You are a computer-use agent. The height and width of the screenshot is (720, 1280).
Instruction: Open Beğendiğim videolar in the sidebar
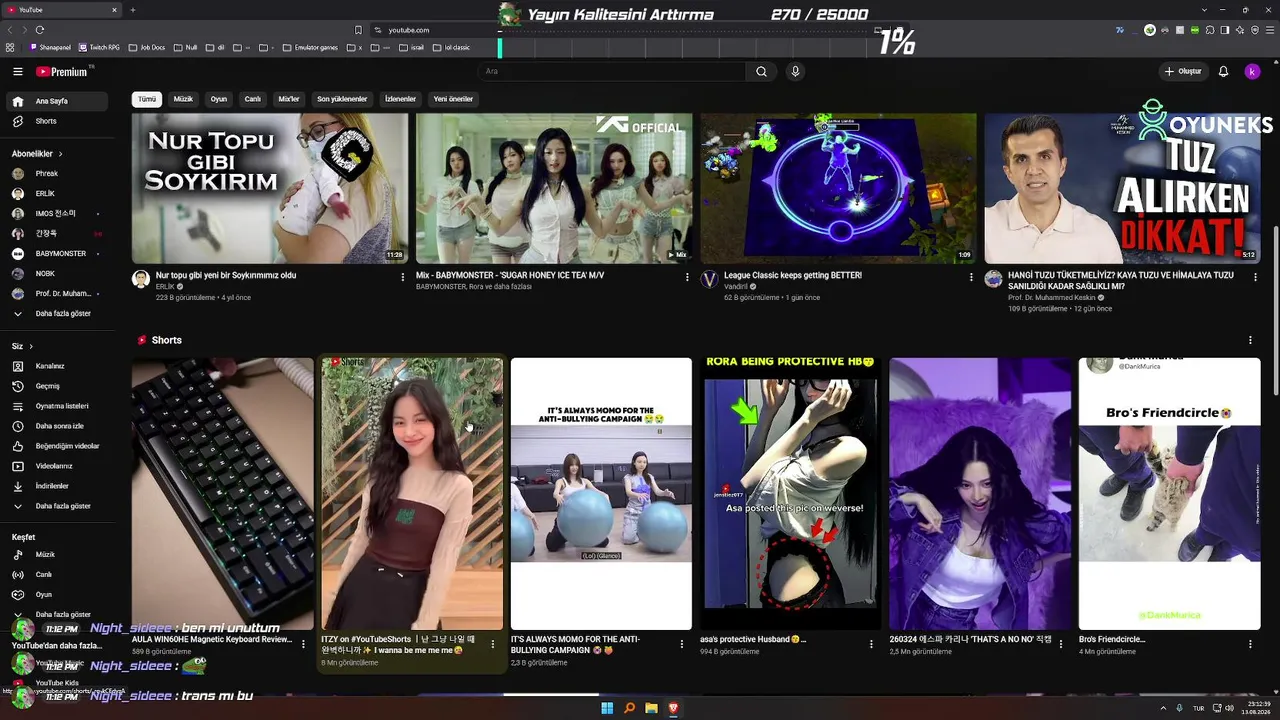58,446
